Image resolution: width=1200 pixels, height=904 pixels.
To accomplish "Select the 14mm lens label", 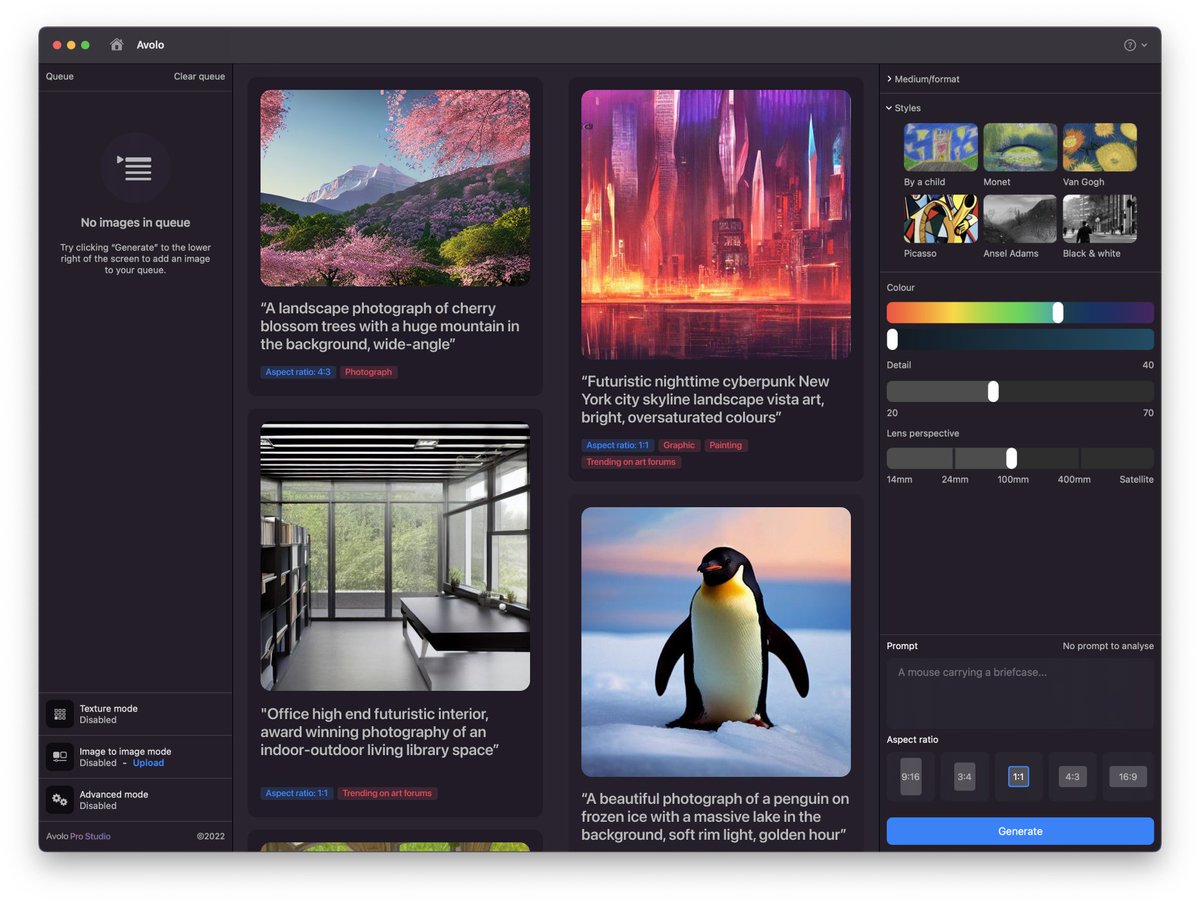I will 899,480.
